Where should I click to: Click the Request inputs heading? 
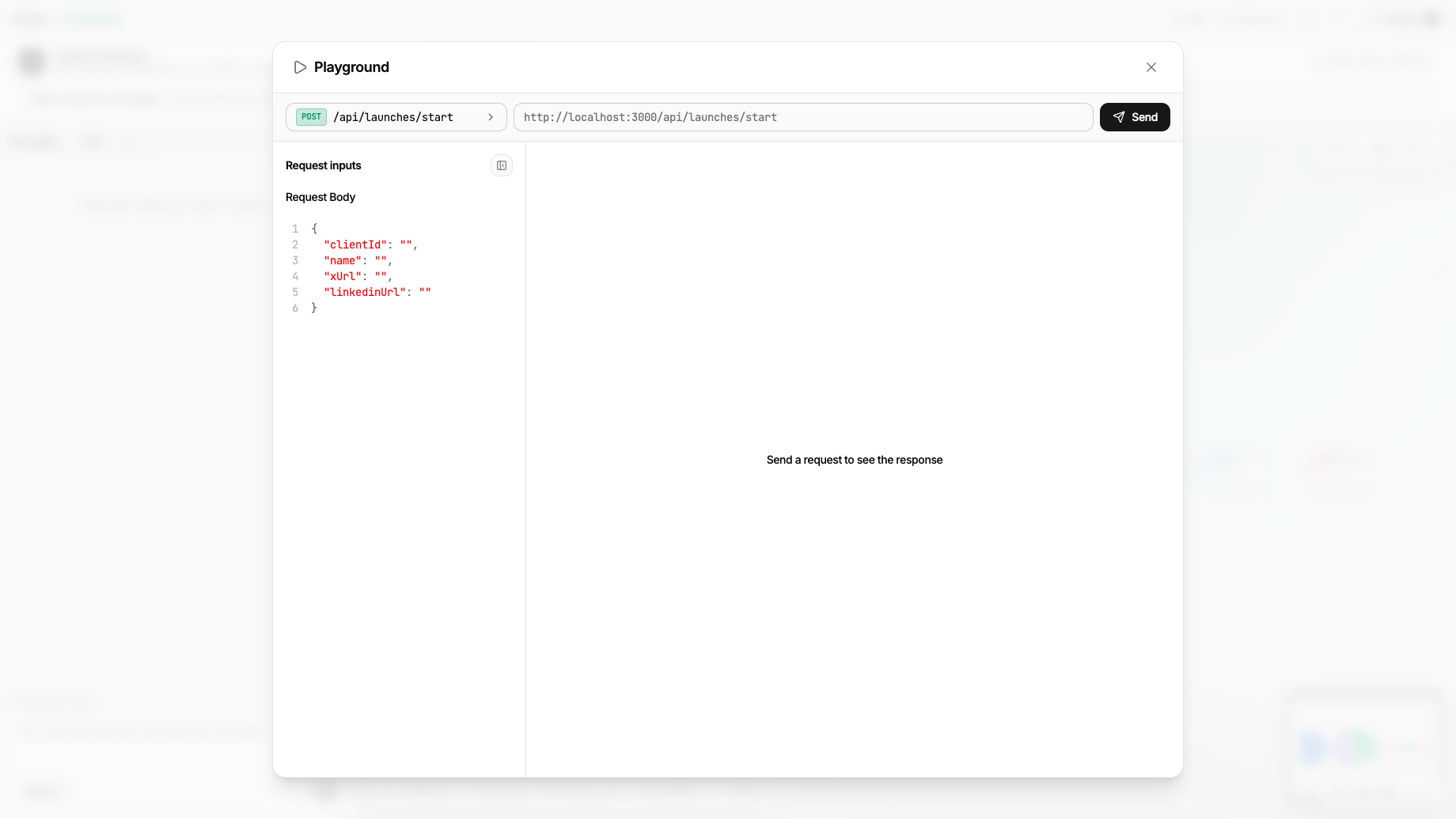pyautogui.click(x=323, y=165)
